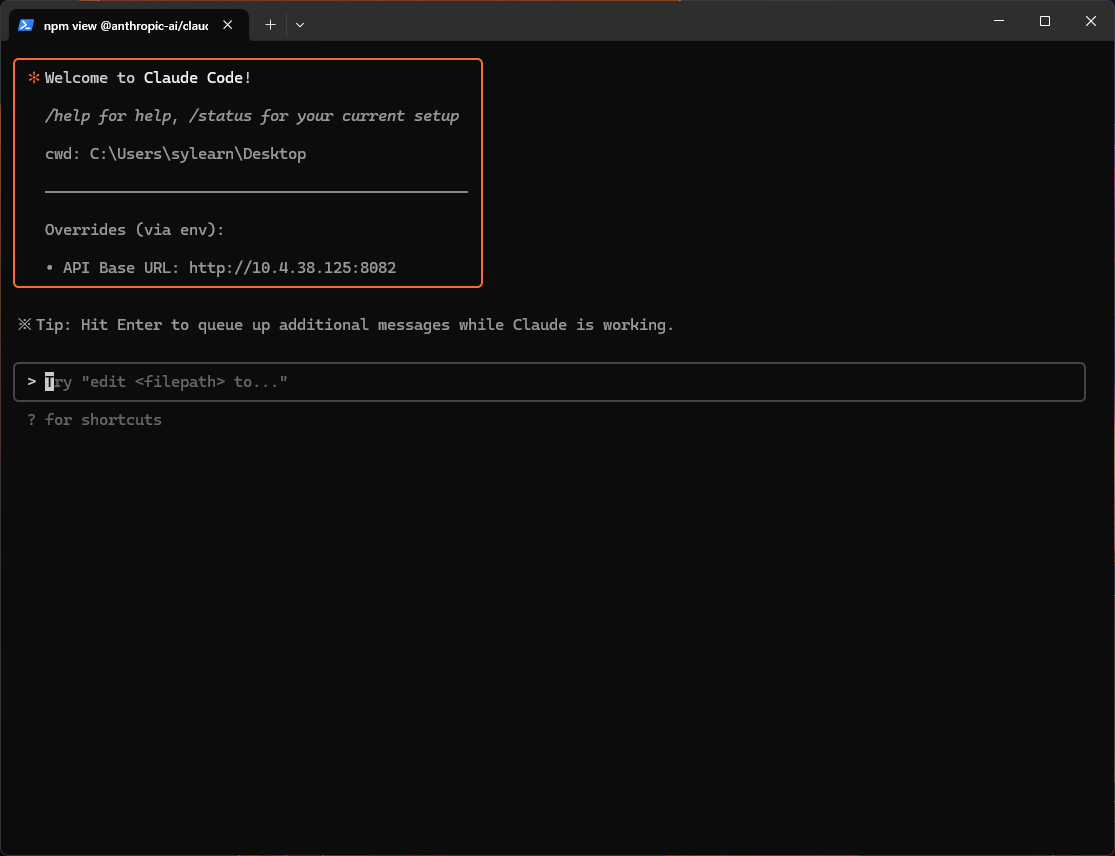The height and width of the screenshot is (856, 1115).
Task: Click the PowerShell icon in the tab
Action: (x=26, y=25)
